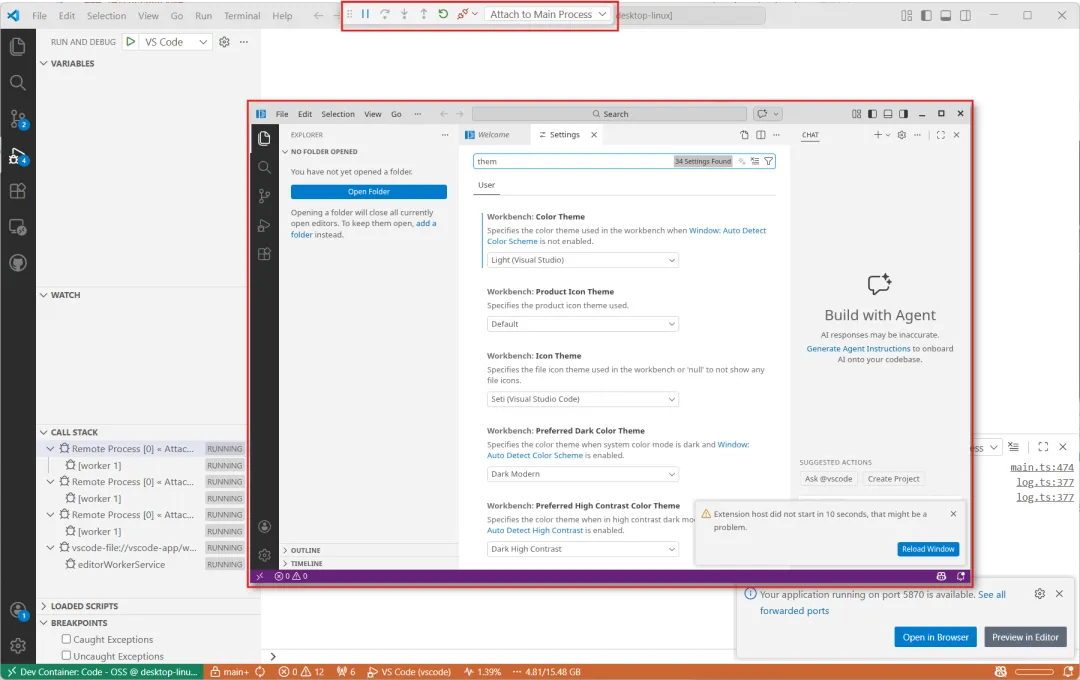Enable Caught Exceptions breakpoint checkbox
This screenshot has width=1080, height=680.
point(66,639)
